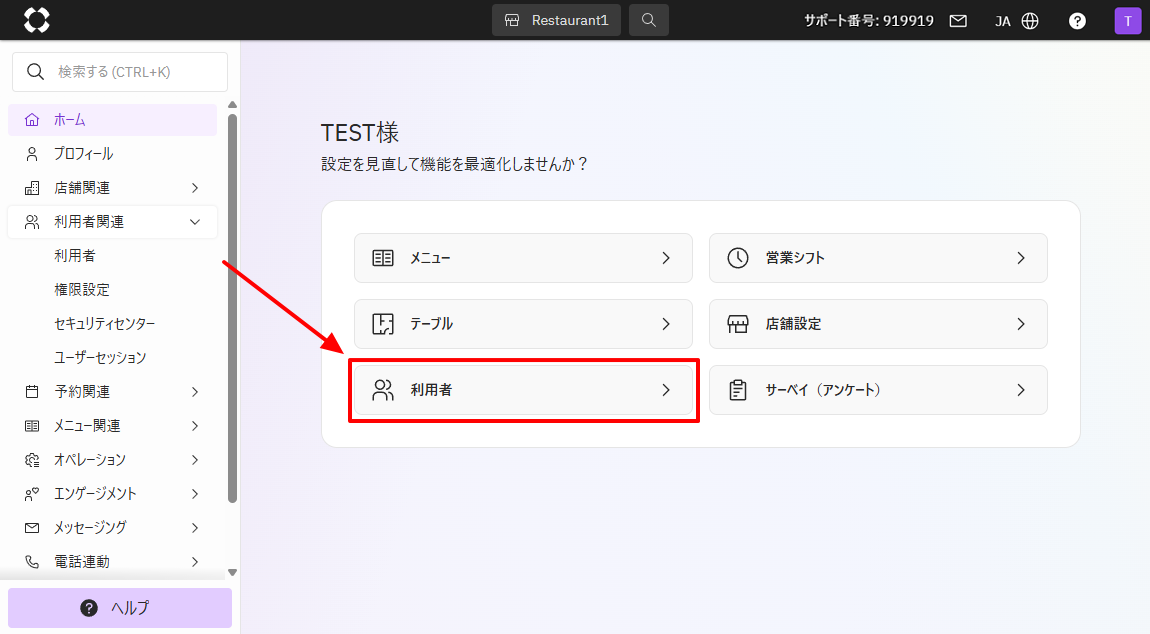Open the サーベイ（アンケート） card

878,390
